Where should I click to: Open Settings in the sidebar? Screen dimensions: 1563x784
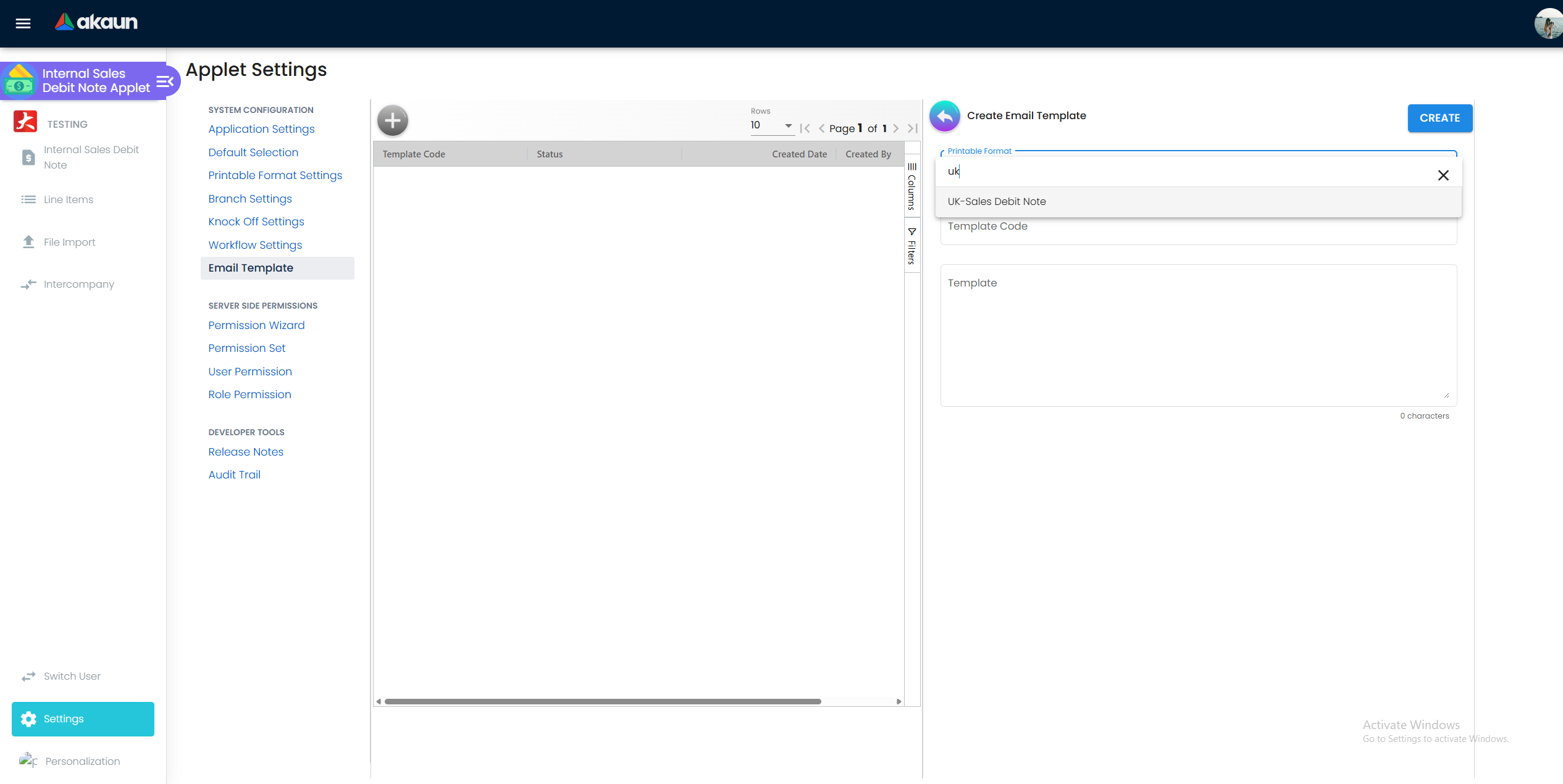(83, 719)
